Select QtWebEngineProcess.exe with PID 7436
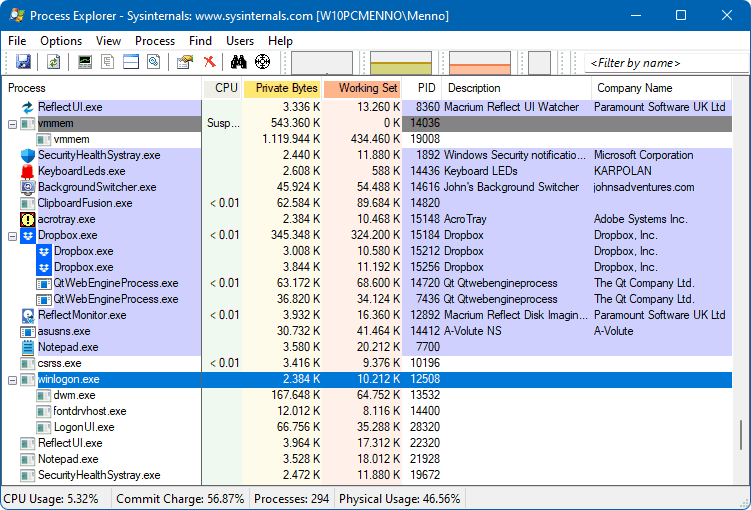 [367, 299]
